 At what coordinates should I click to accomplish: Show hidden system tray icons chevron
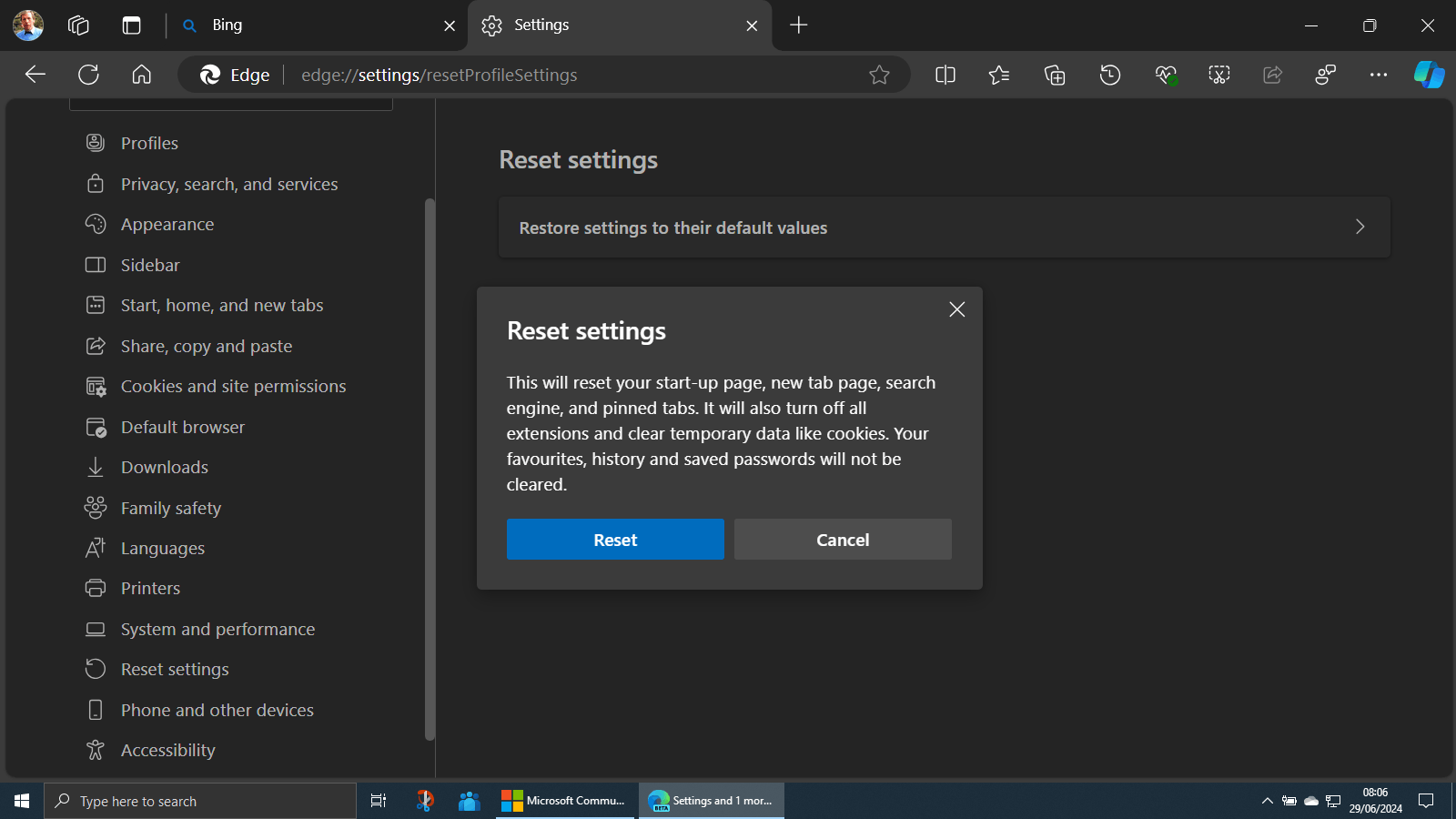pos(1267,801)
